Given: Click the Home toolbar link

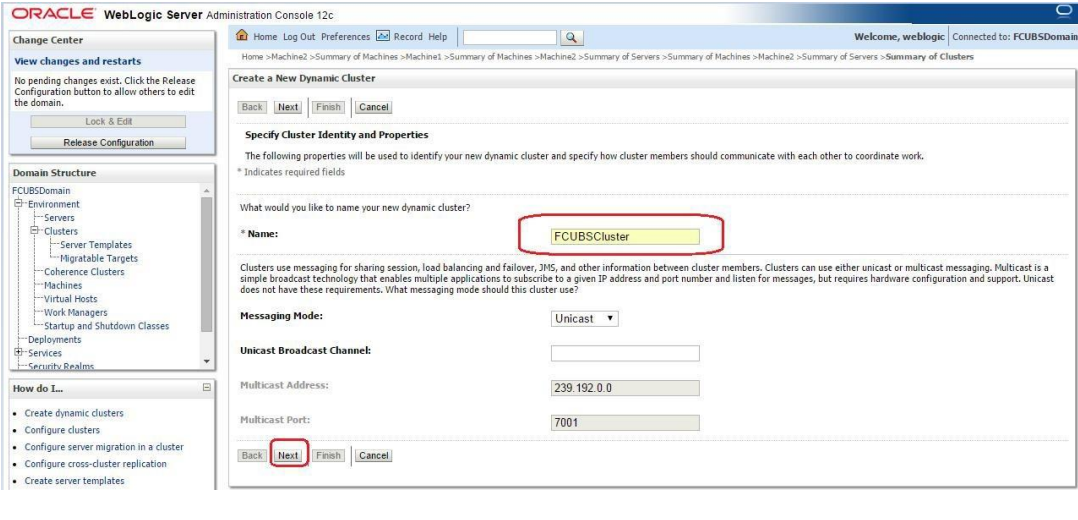Looking at the screenshot, I should [265, 37].
